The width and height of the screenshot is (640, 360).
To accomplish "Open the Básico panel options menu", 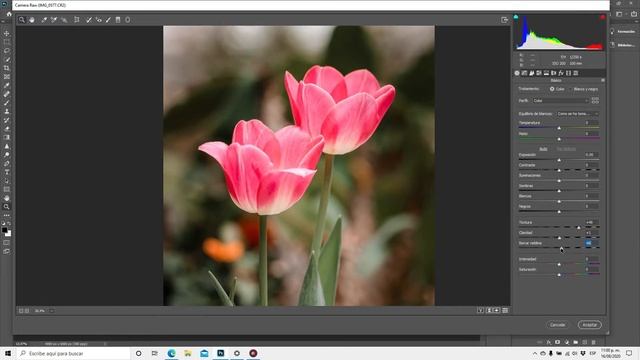I will 603,80.
